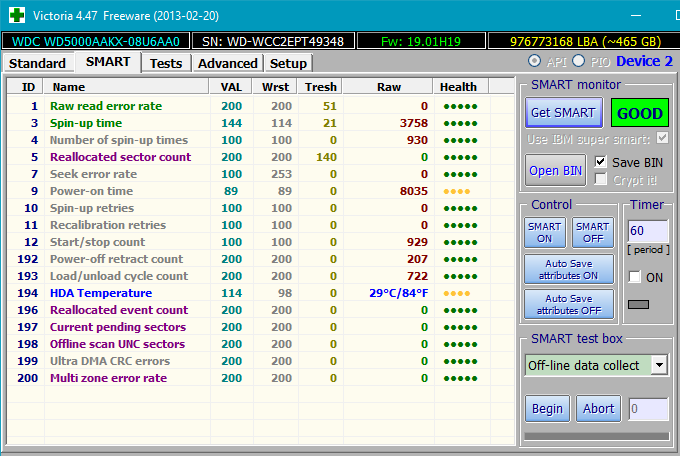This screenshot has width=680, height=456.
Task: Click the Device 2 label
Action: tap(644, 61)
